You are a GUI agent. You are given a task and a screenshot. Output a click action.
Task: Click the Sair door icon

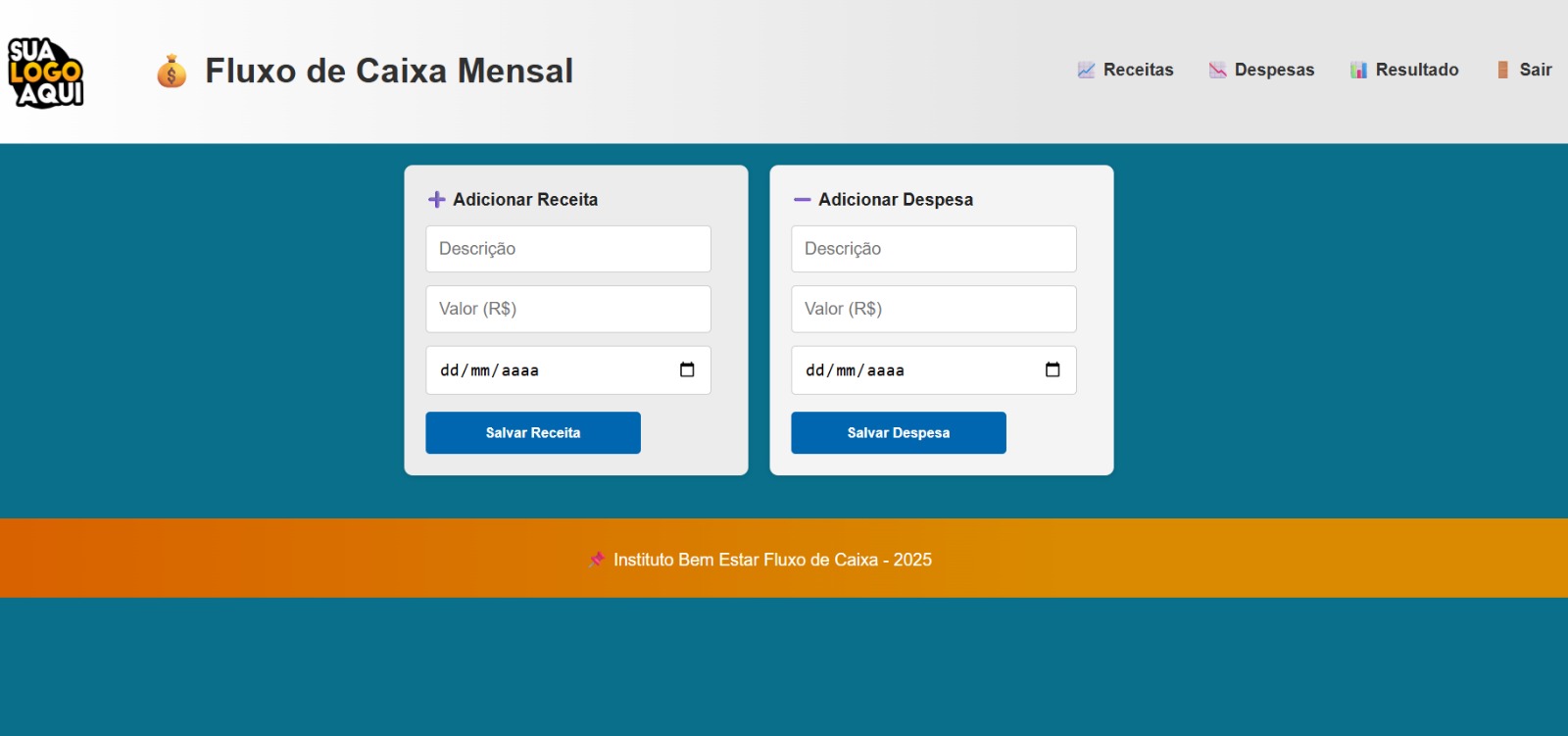click(1502, 70)
